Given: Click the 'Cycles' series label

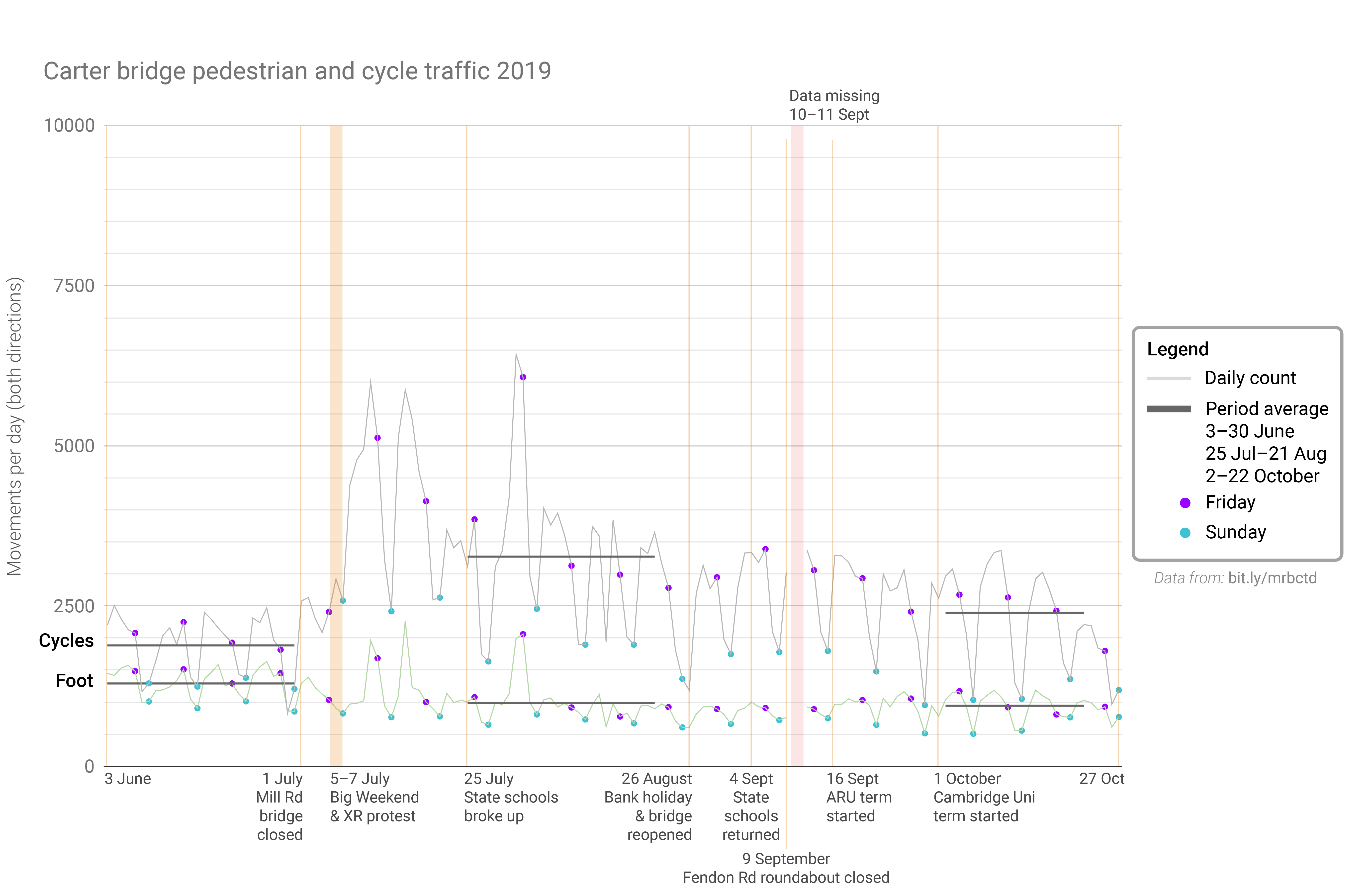Looking at the screenshot, I should (x=66, y=641).
